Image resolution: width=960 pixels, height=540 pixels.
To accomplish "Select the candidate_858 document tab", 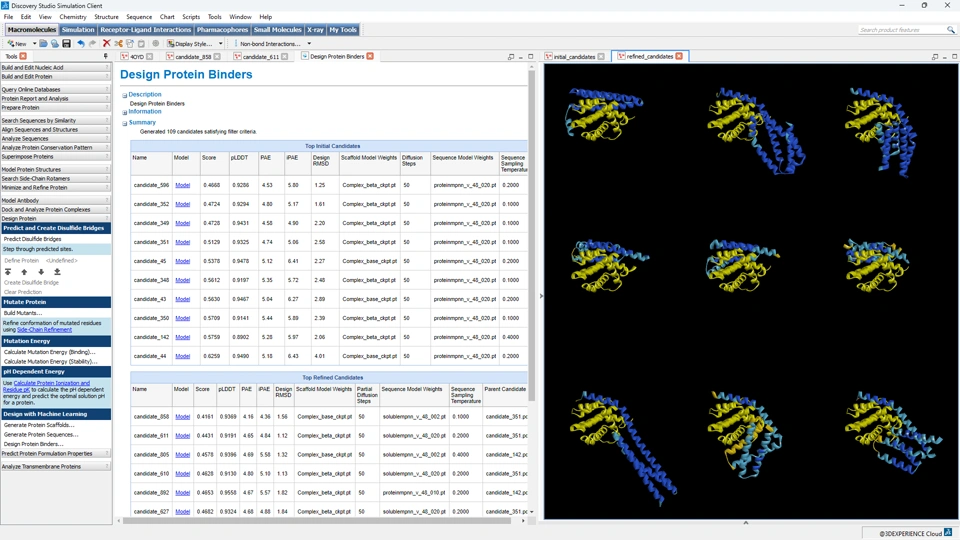I will pos(193,56).
